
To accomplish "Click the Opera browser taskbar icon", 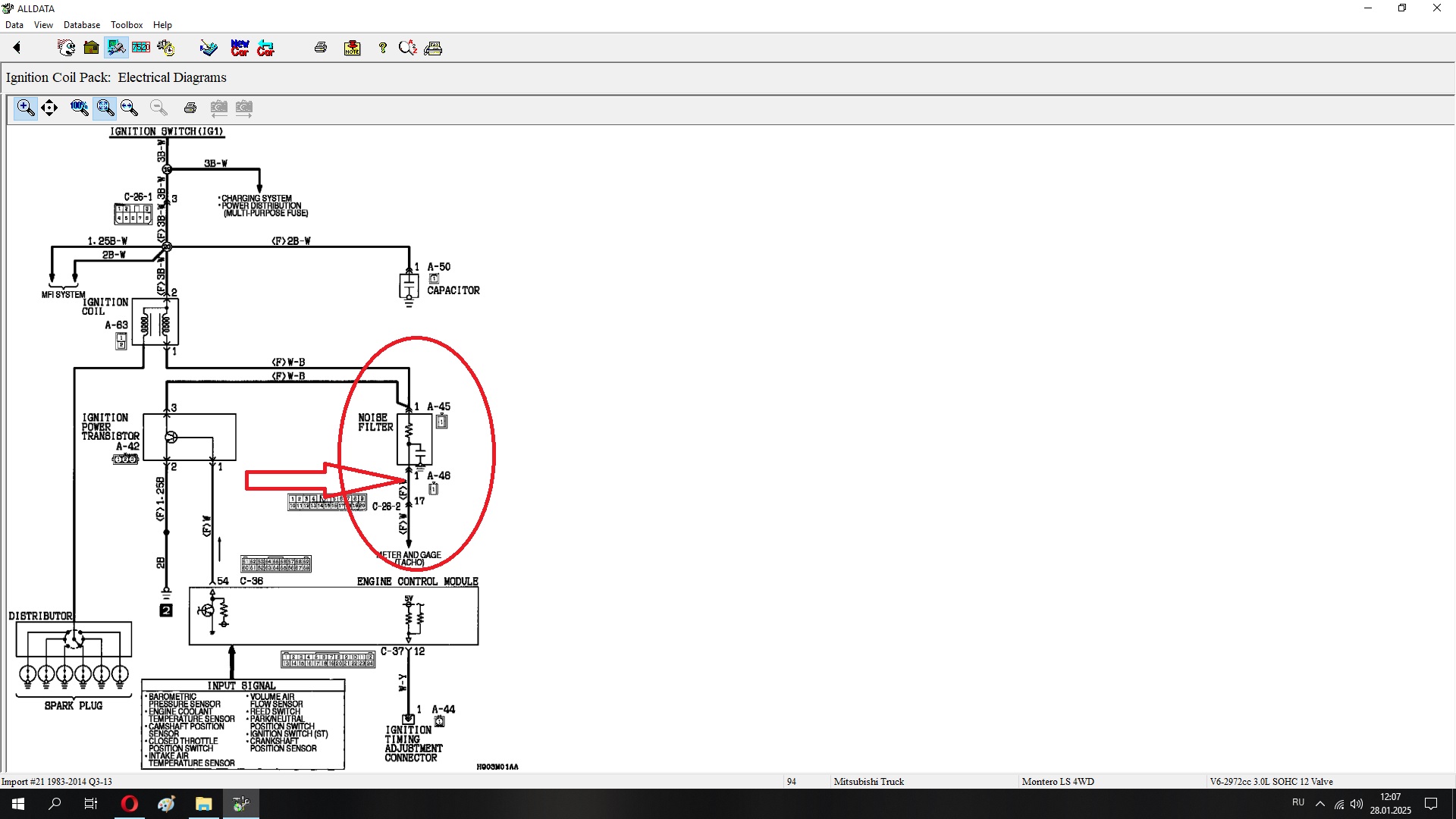I will (130, 804).
